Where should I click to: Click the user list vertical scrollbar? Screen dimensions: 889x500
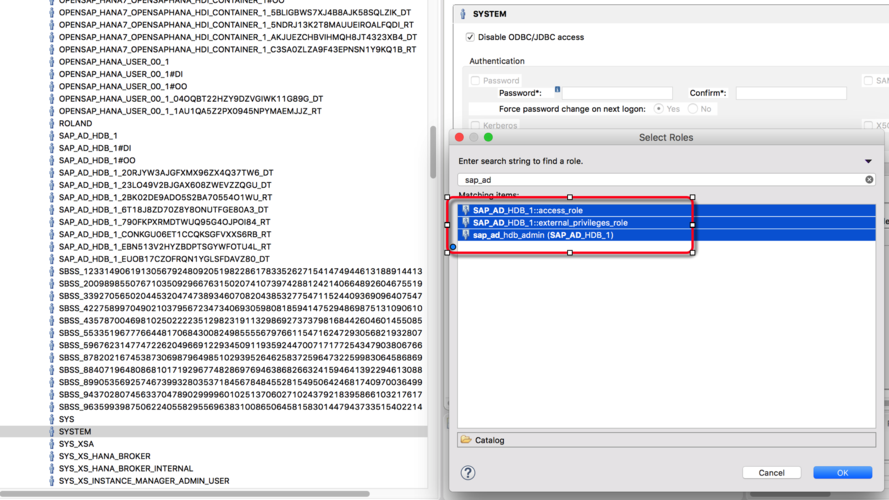(x=433, y=152)
